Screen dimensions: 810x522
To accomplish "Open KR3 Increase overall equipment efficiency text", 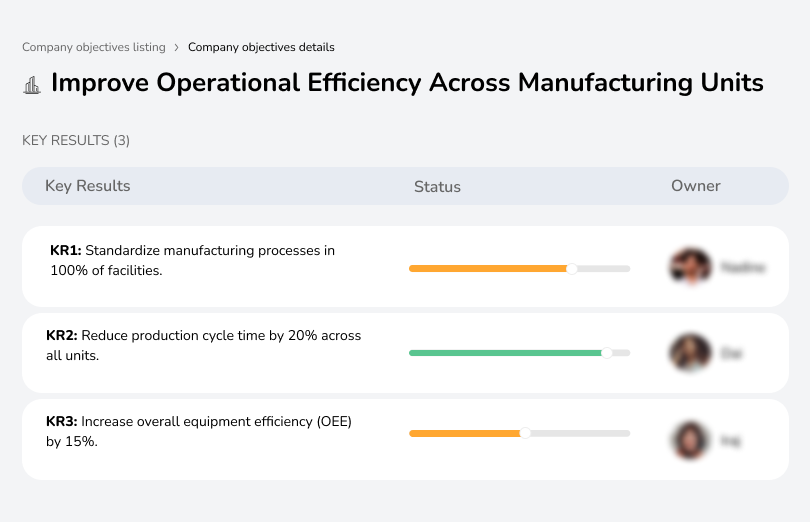I will pyautogui.click(x=199, y=431).
